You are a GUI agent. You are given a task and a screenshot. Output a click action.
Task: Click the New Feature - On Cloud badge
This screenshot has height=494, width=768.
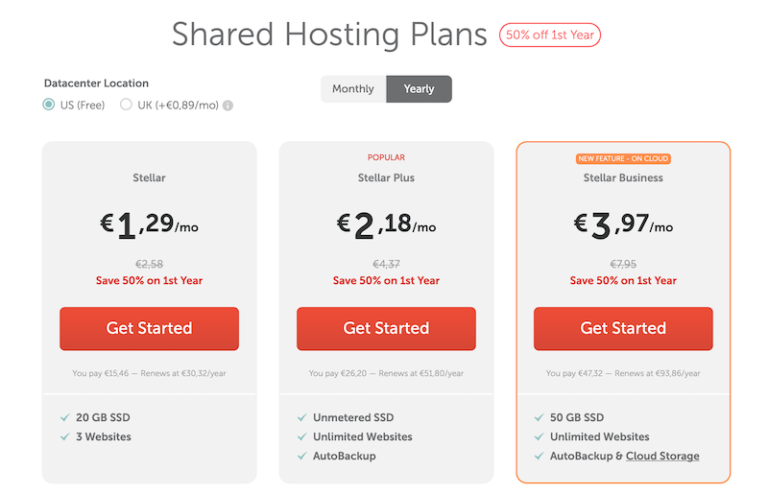click(623, 159)
